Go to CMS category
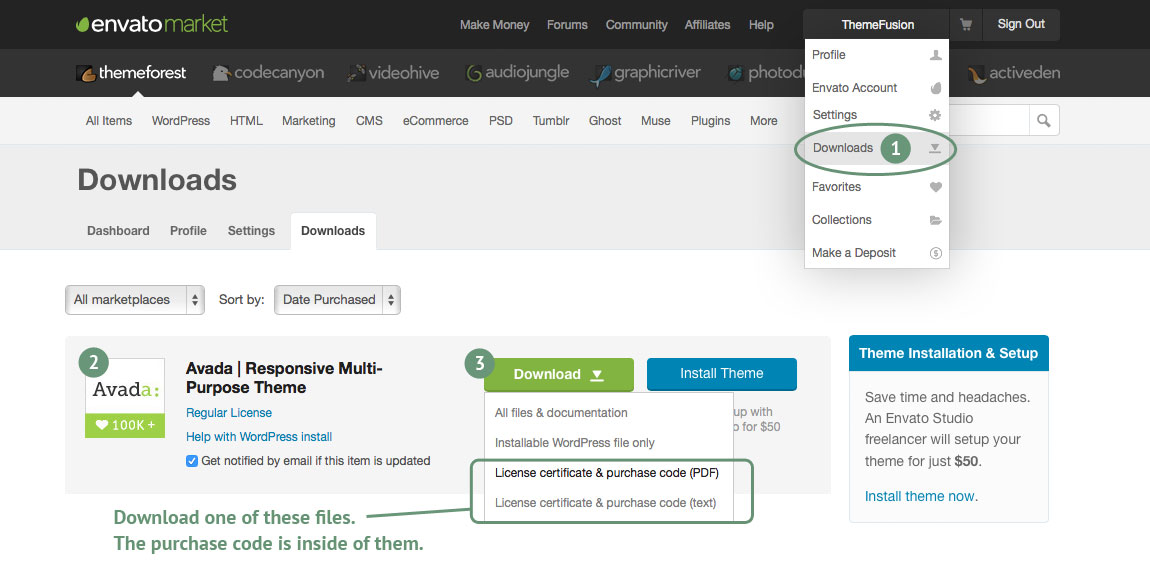 pyautogui.click(x=369, y=121)
